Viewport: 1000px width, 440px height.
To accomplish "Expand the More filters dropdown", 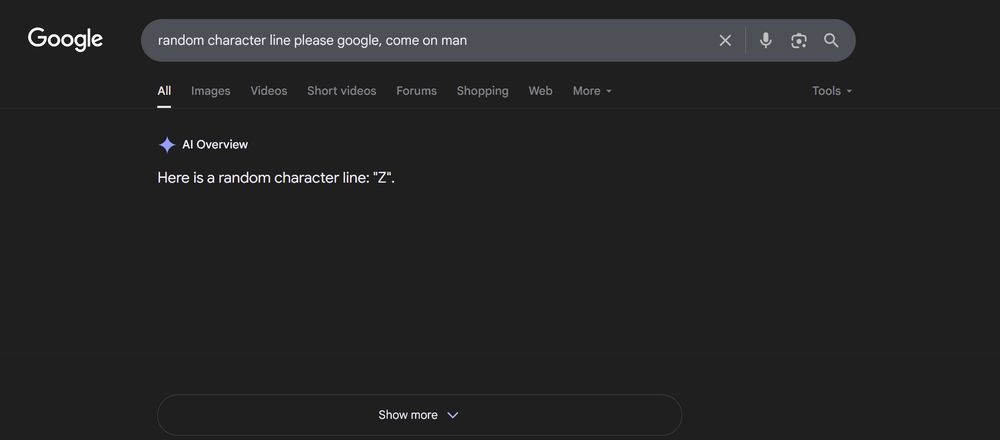I will pos(591,91).
